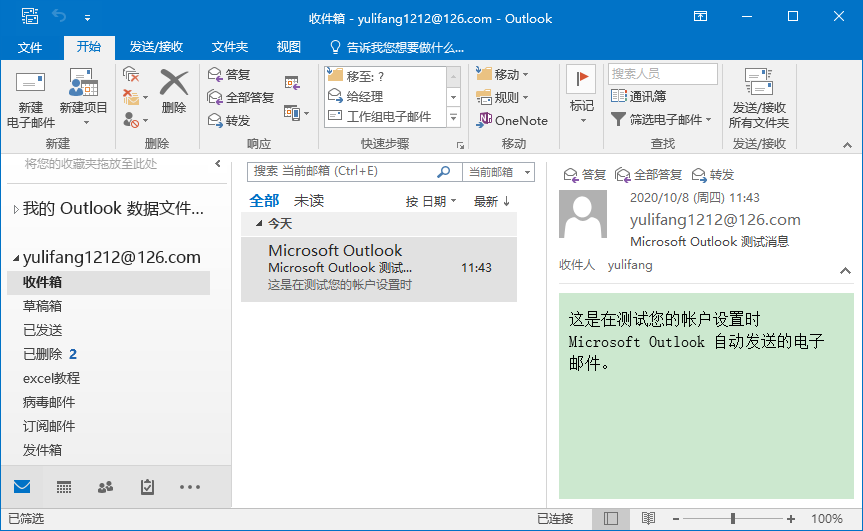Reply using ribbon 答复 button

(229, 74)
